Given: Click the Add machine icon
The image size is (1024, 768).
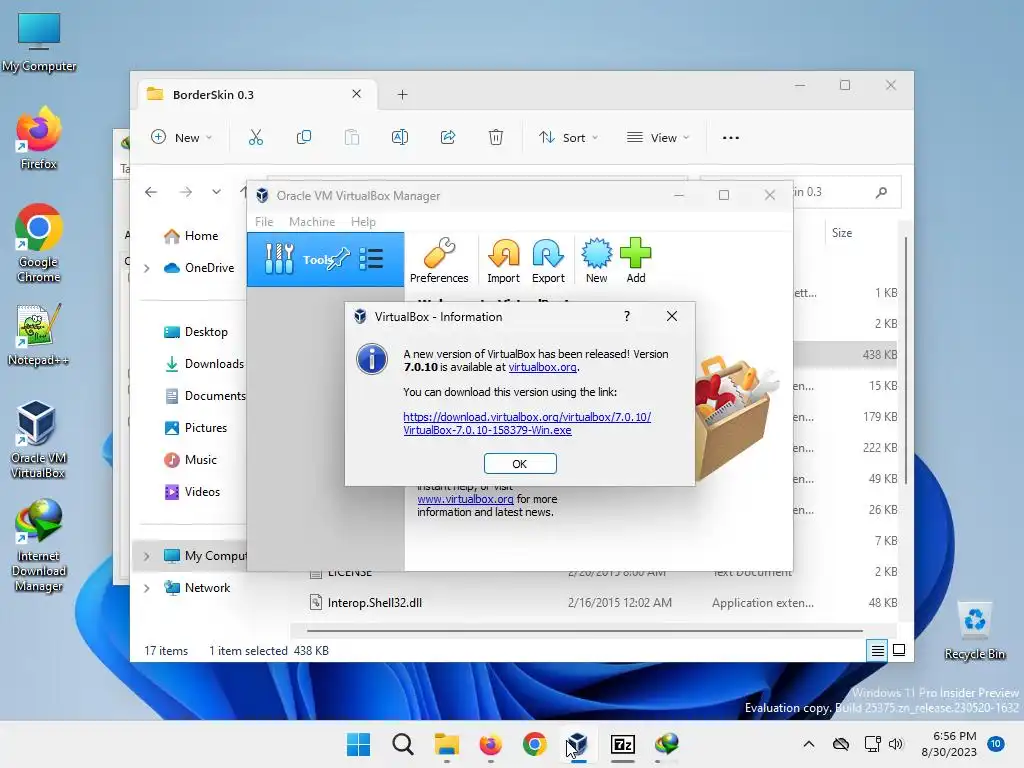Looking at the screenshot, I should (635, 260).
